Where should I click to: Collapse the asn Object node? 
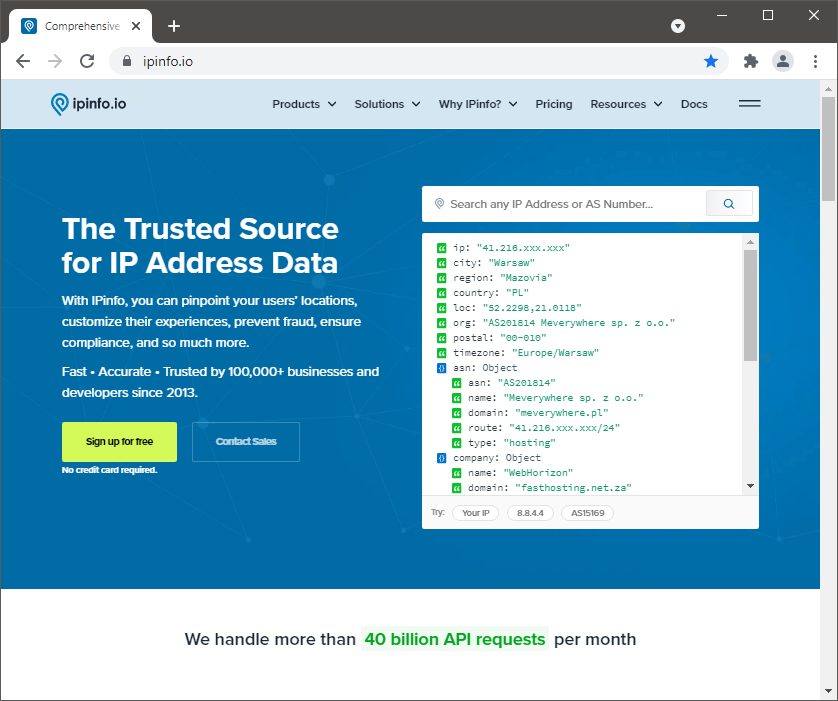(x=441, y=368)
